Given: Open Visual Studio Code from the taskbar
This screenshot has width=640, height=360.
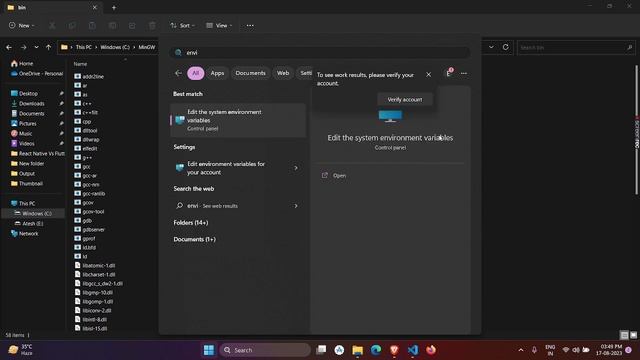Looking at the screenshot, I should [413, 350].
